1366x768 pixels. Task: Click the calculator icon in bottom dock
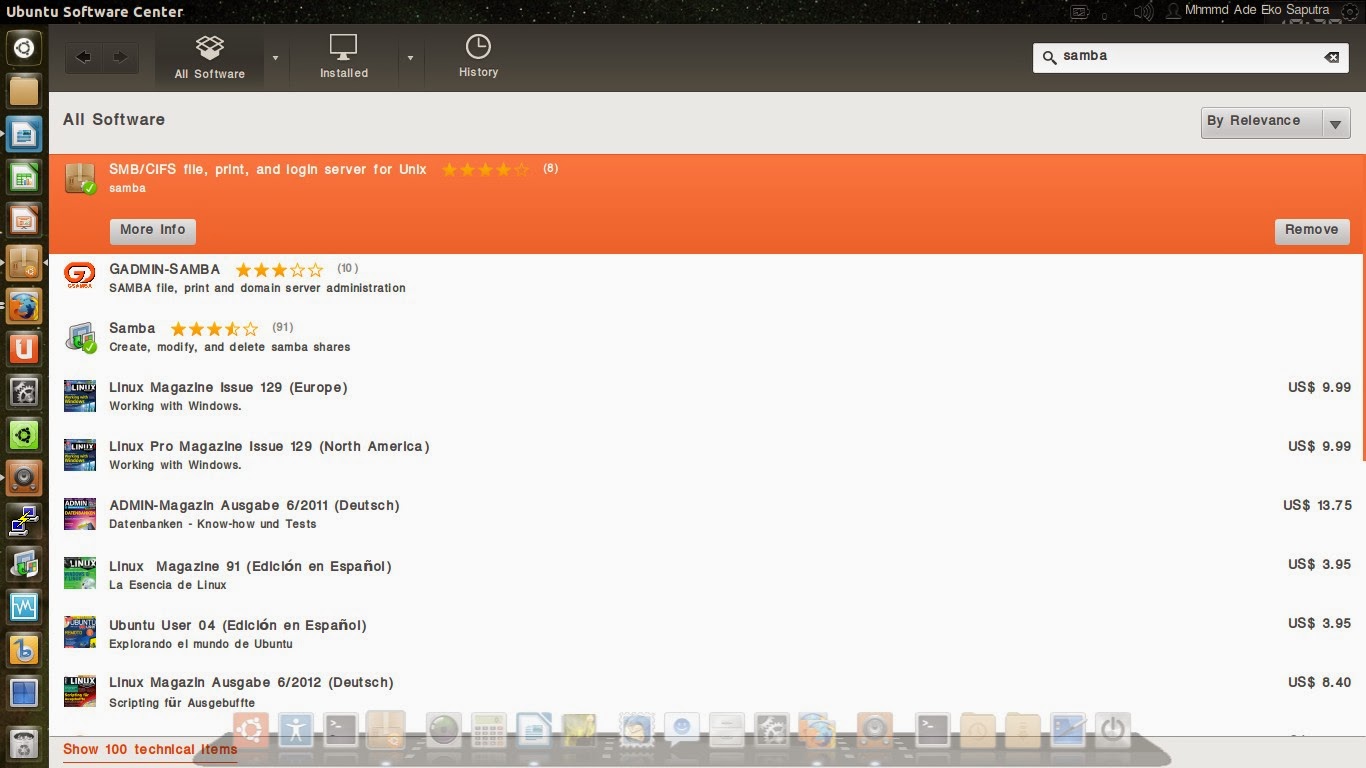coord(488,731)
